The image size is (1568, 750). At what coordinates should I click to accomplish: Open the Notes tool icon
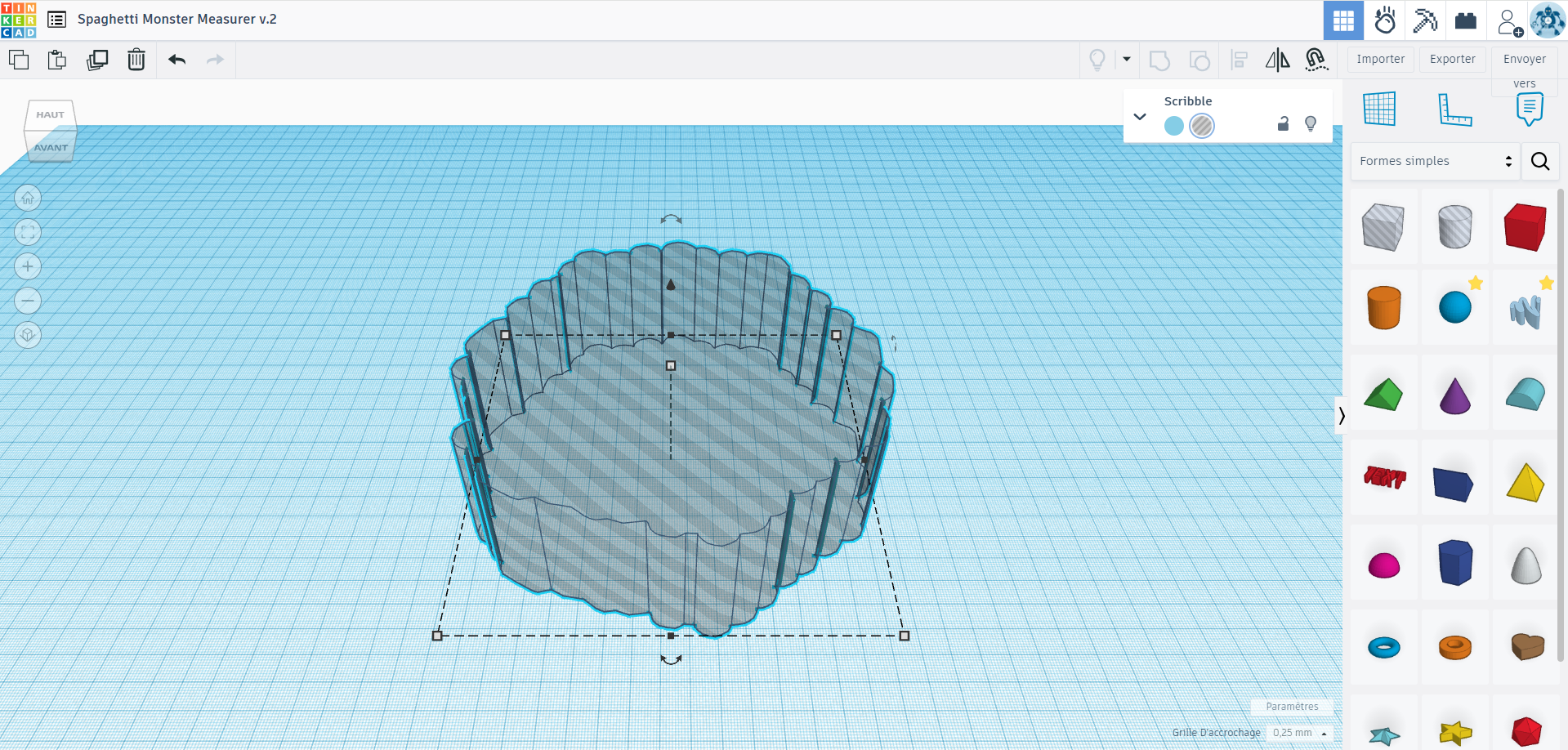tap(1530, 109)
